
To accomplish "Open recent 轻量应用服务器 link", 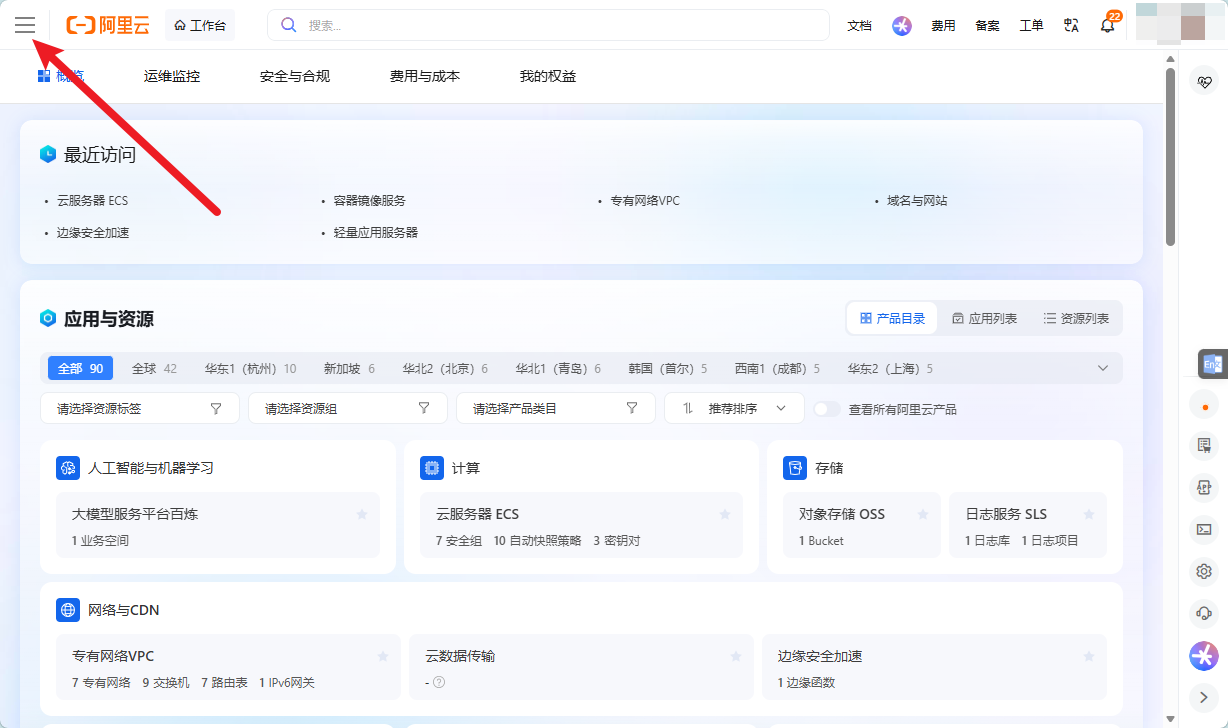I will pos(376,233).
